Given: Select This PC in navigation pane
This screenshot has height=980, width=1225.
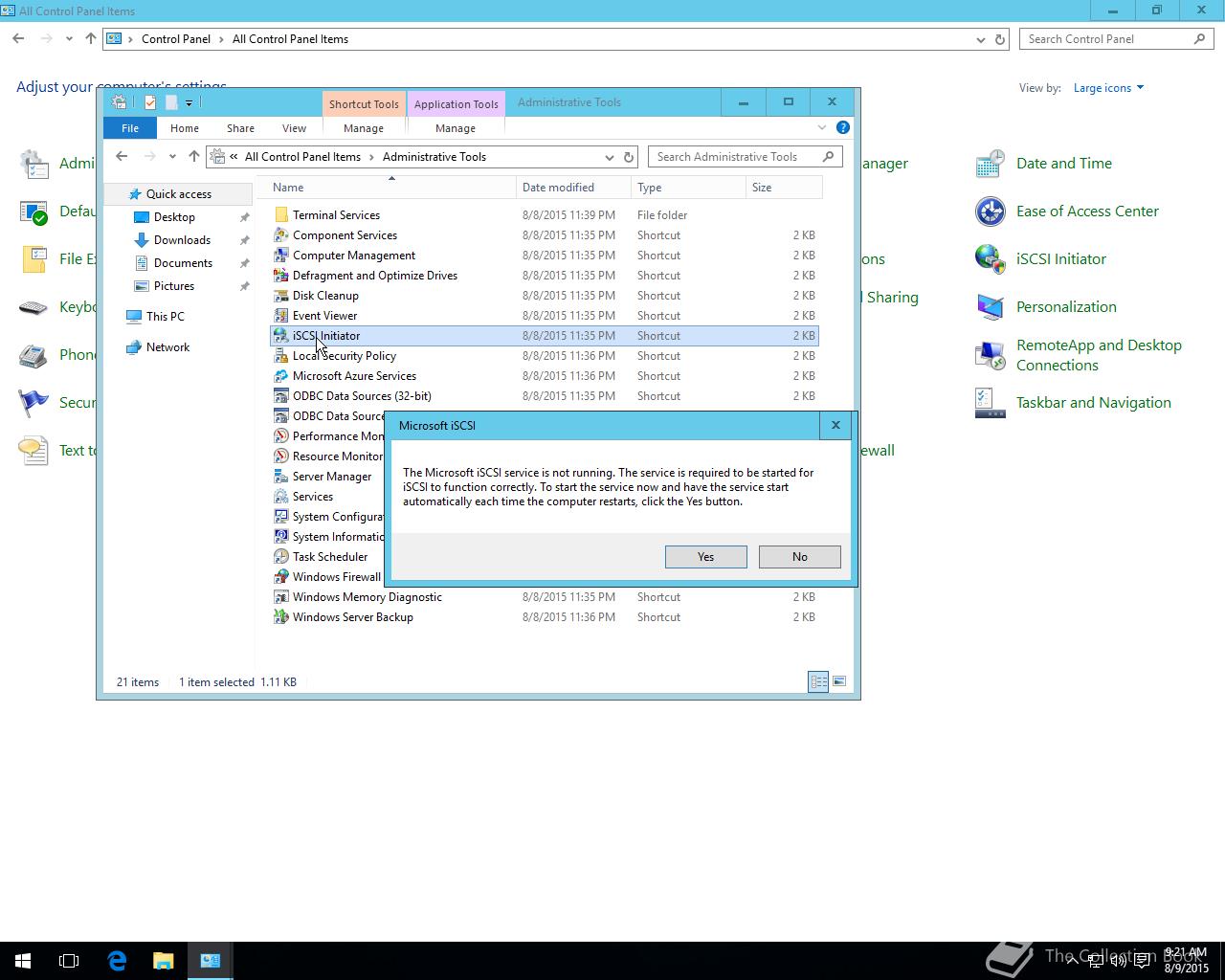Looking at the screenshot, I should [165, 317].
